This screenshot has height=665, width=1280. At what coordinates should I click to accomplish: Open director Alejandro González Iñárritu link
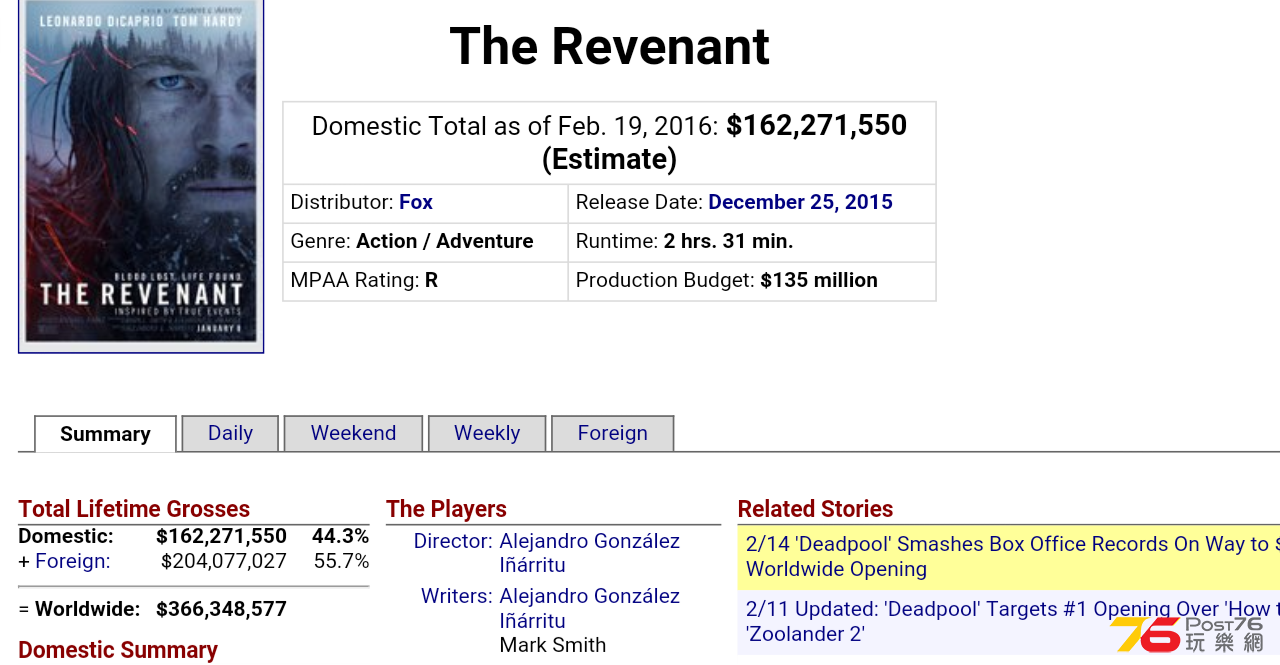coord(589,553)
